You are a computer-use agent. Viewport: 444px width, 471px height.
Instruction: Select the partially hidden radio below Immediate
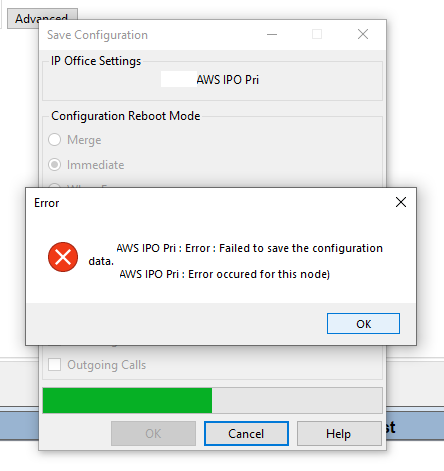[55, 185]
